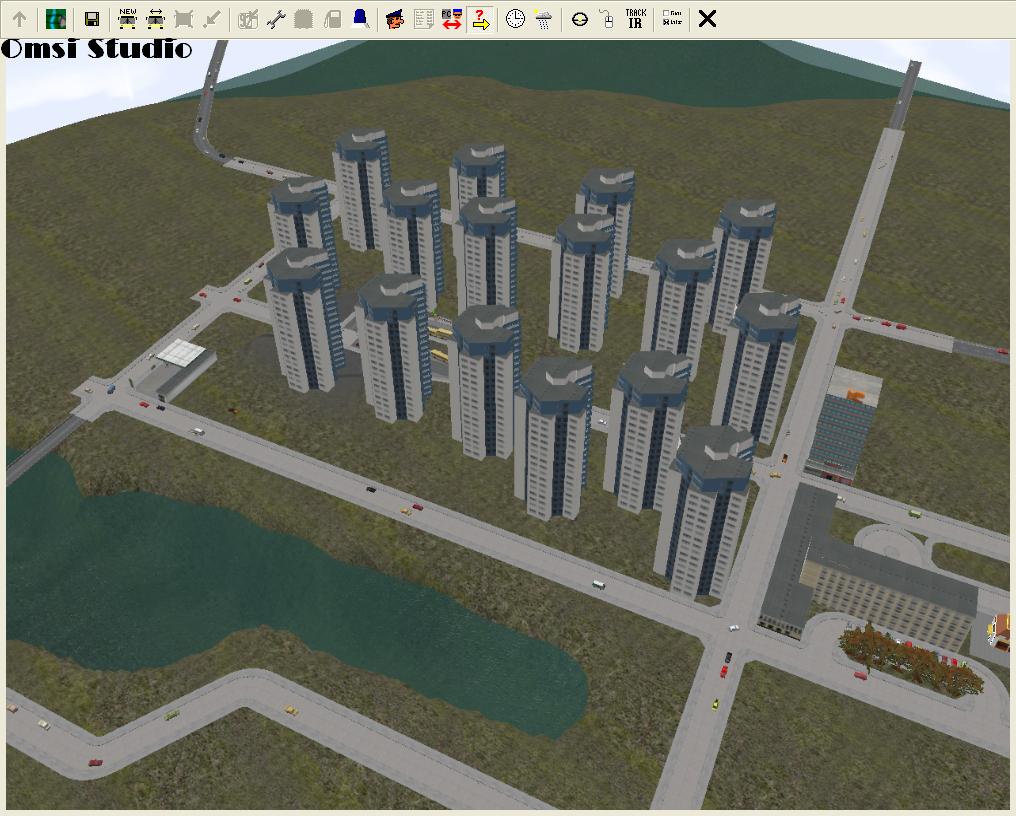Click the black X close icon in toolbar
Image resolution: width=1016 pixels, height=816 pixels.
[707, 19]
